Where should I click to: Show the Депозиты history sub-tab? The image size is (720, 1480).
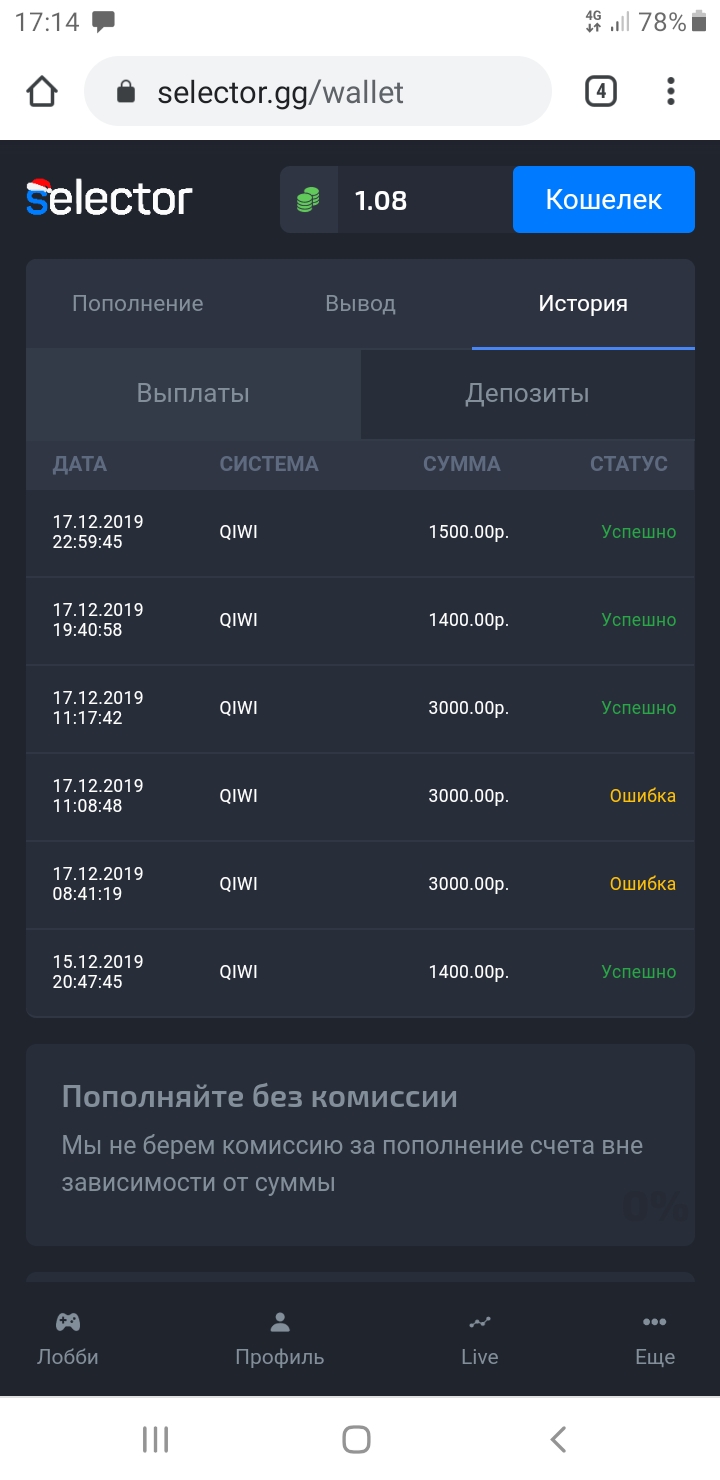pos(527,394)
